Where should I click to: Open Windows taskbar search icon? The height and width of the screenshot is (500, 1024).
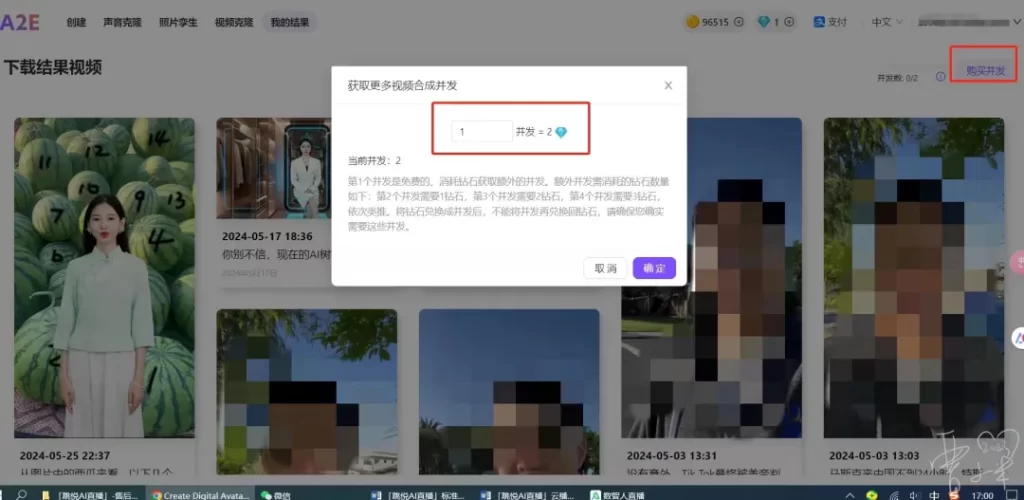(x=22, y=495)
